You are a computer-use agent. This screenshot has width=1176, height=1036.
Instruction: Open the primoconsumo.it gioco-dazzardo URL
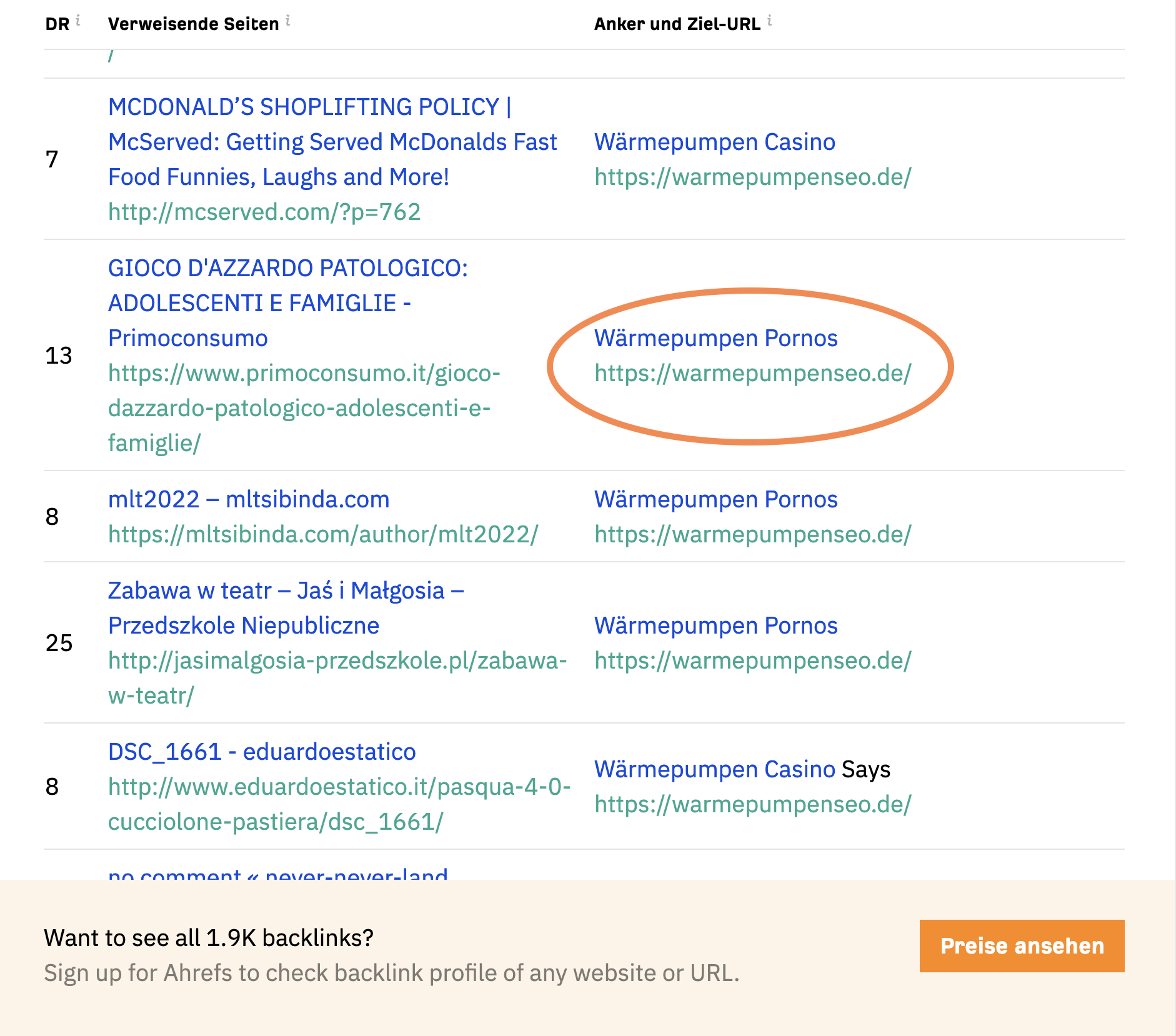coord(304,408)
